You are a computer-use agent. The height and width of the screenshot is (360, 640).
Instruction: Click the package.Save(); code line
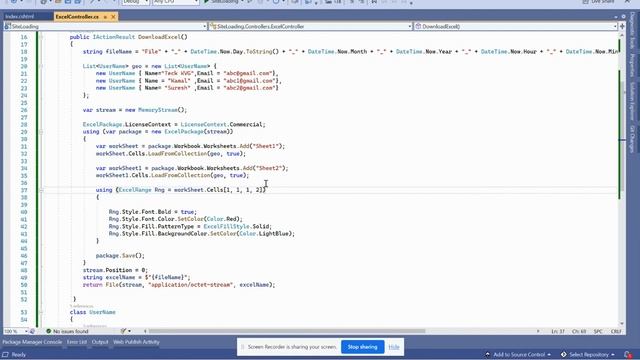(120, 256)
